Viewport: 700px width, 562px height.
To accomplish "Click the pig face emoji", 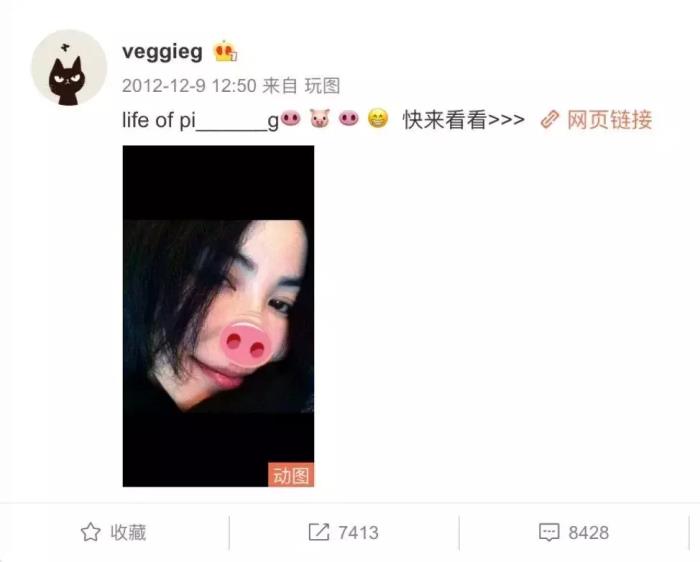I will click(320, 119).
